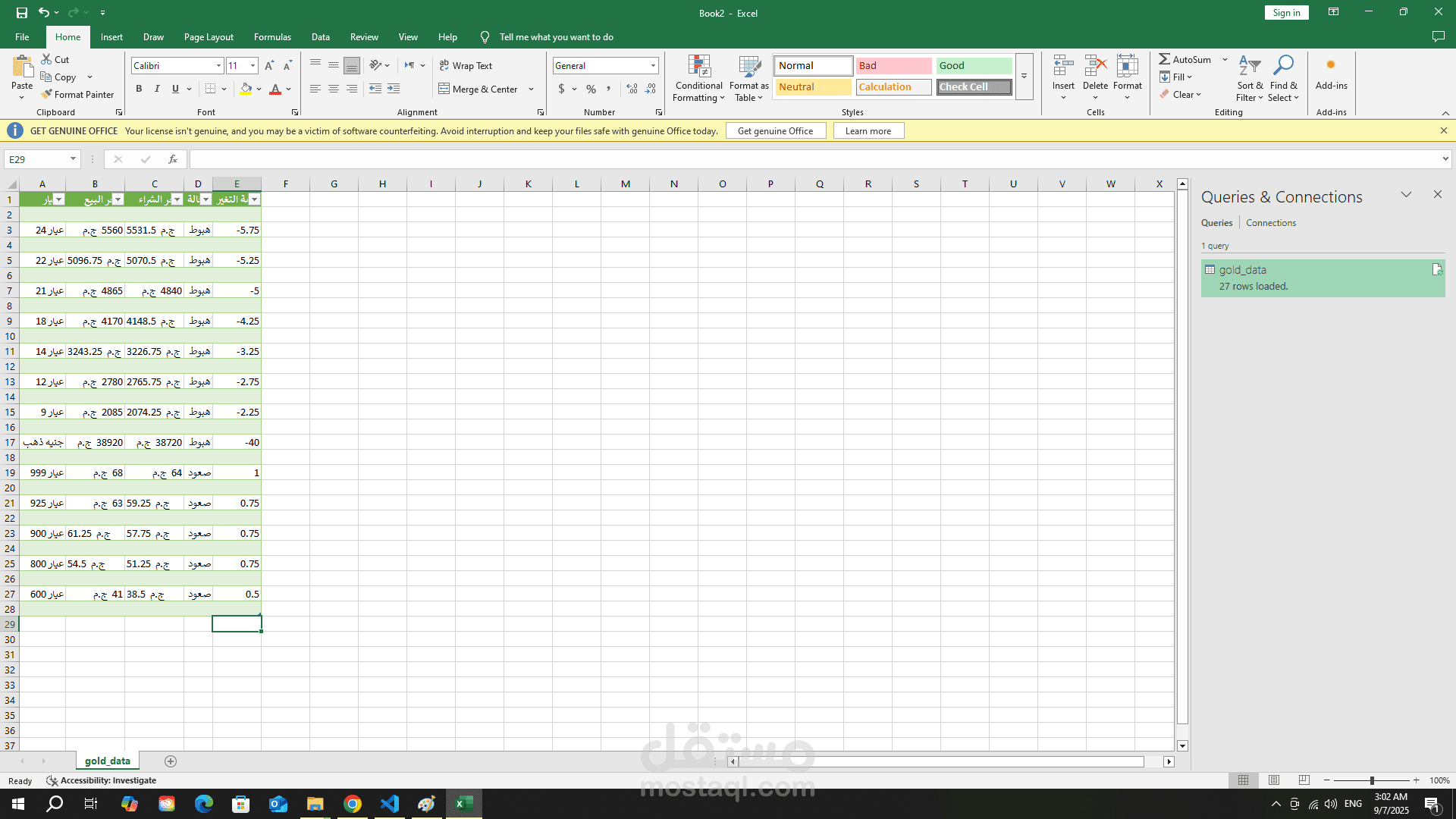Toggle Bold formatting
Image resolution: width=1456 pixels, height=819 pixels.
coord(139,89)
